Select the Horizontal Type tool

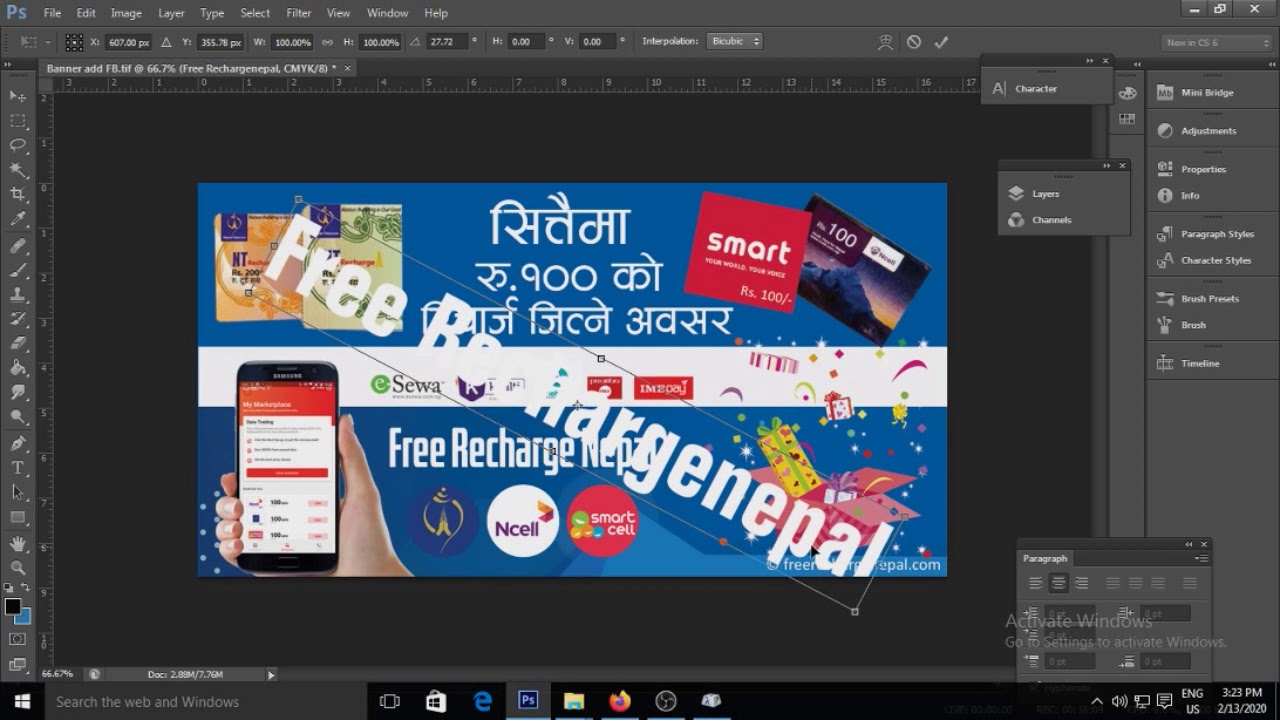coord(18,468)
